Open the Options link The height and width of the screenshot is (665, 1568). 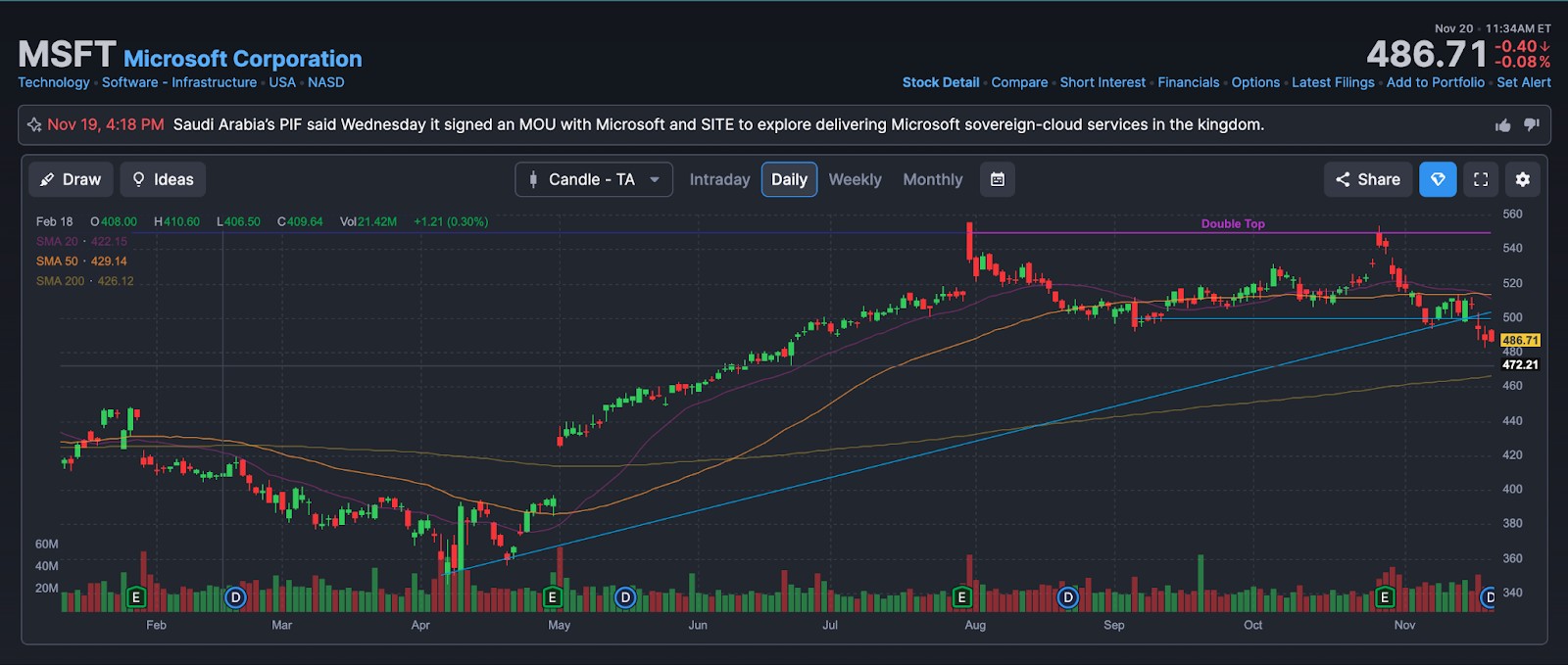click(x=1255, y=82)
